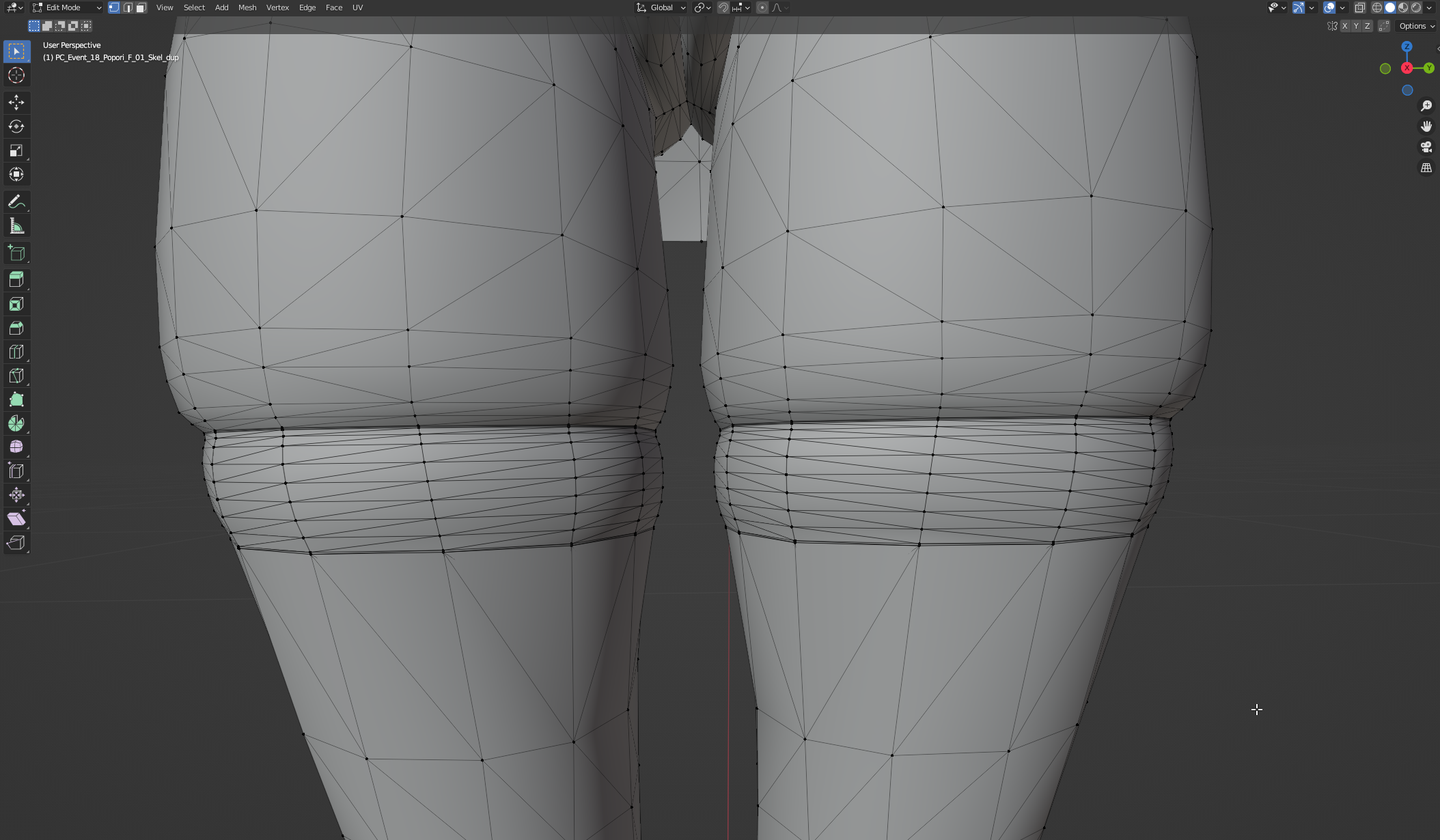The width and height of the screenshot is (1440, 840).
Task: Select the 3D Cursor tool
Action: [16, 75]
